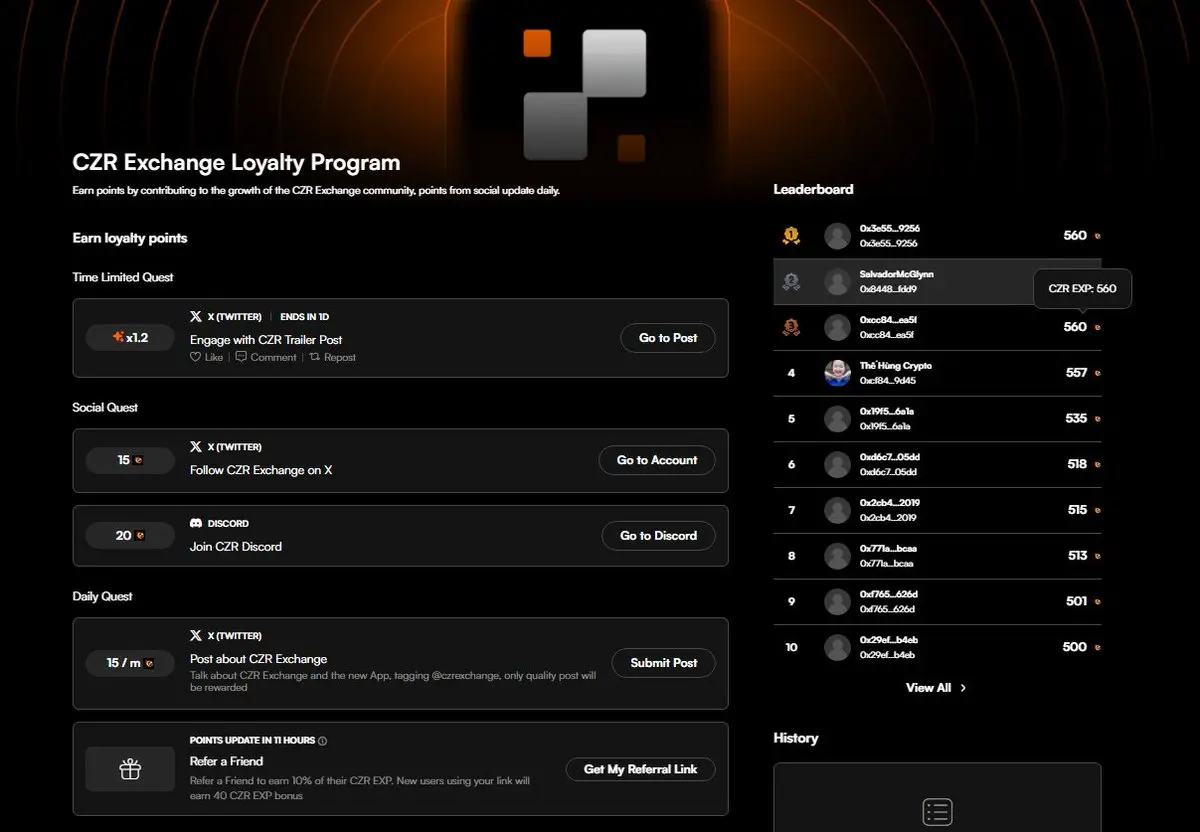Click avatar of 0x771a...bcaa user
Screen dimensions: 1200x832
click(837, 556)
